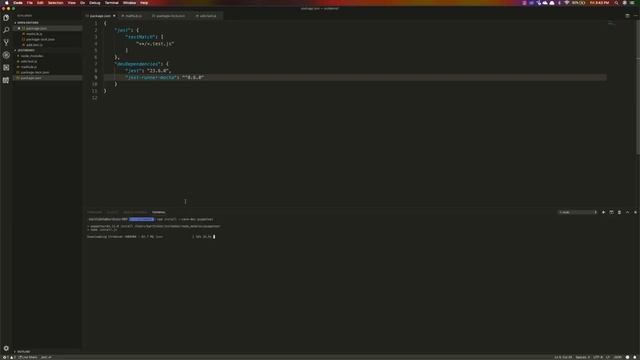Screen dimensions: 640x360
Task: Switch to the package-lock.json editor tab
Action: (x=171, y=16)
